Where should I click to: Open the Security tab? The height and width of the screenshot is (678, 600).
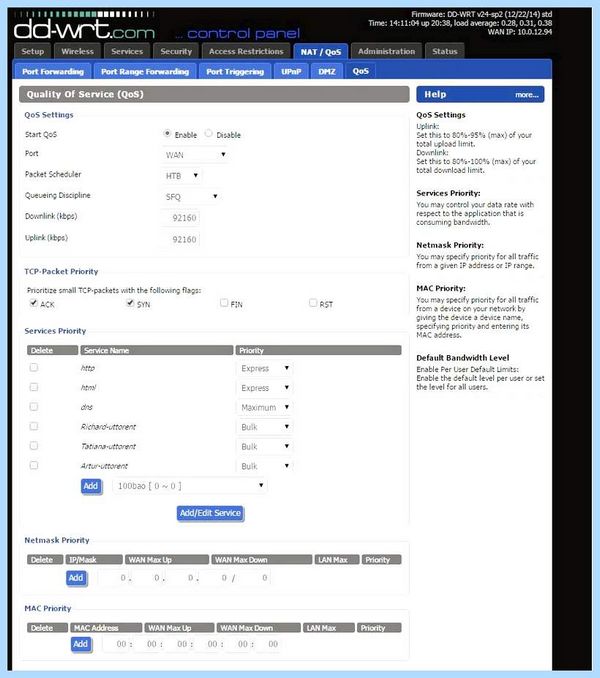click(176, 51)
